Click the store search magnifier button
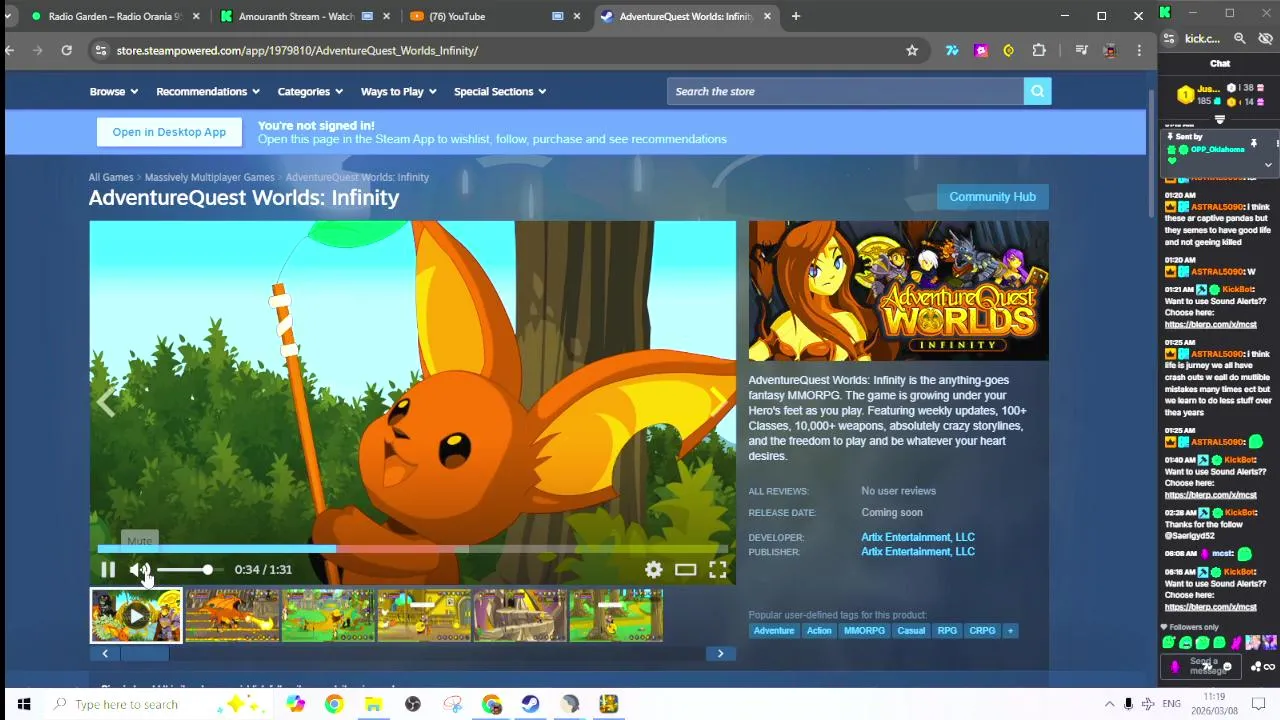This screenshot has height=720, width=1280. point(1037,91)
